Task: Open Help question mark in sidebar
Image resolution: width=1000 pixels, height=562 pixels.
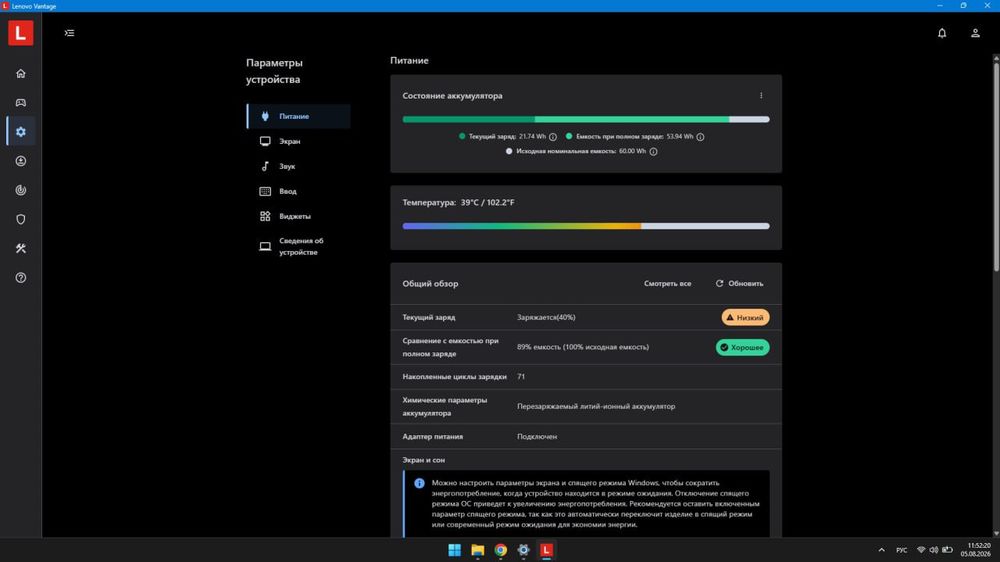Action: [21, 277]
